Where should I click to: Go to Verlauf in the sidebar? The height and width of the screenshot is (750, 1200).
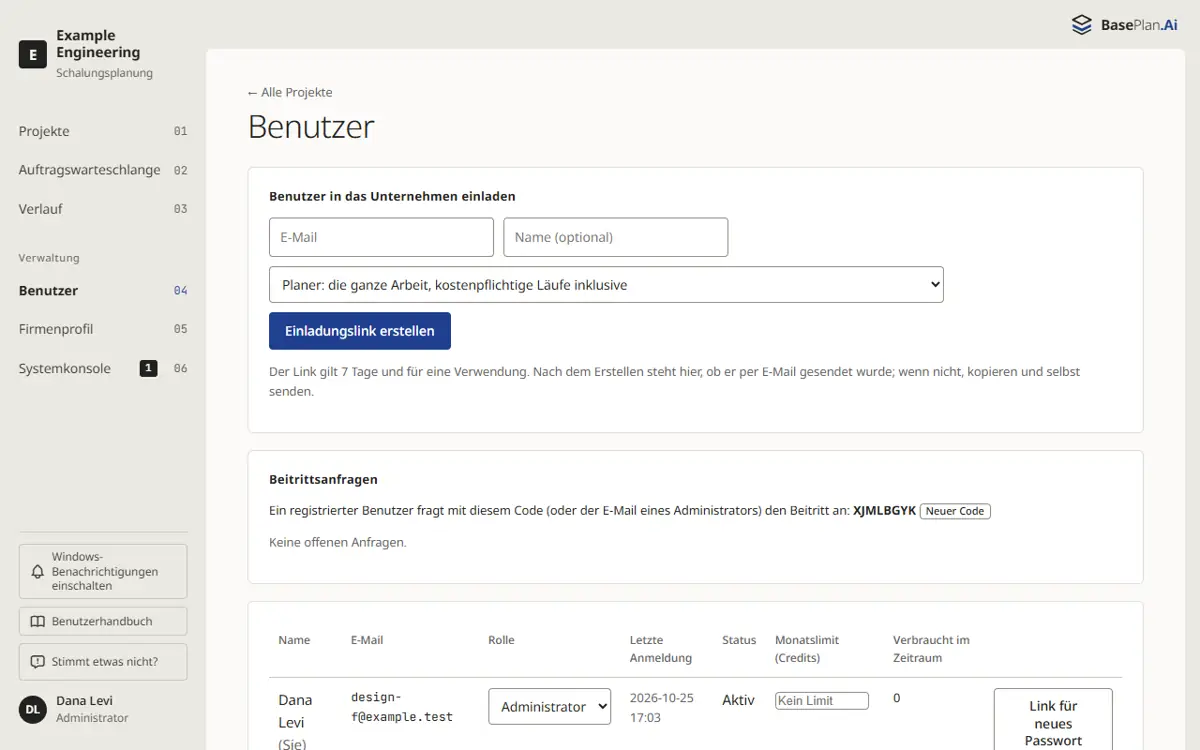(x=103, y=209)
